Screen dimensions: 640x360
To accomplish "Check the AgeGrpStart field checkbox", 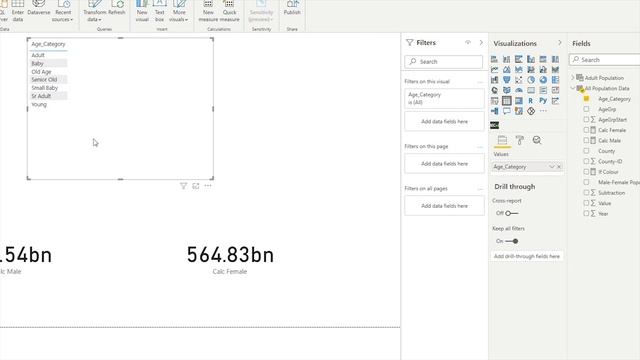I will [587, 119].
